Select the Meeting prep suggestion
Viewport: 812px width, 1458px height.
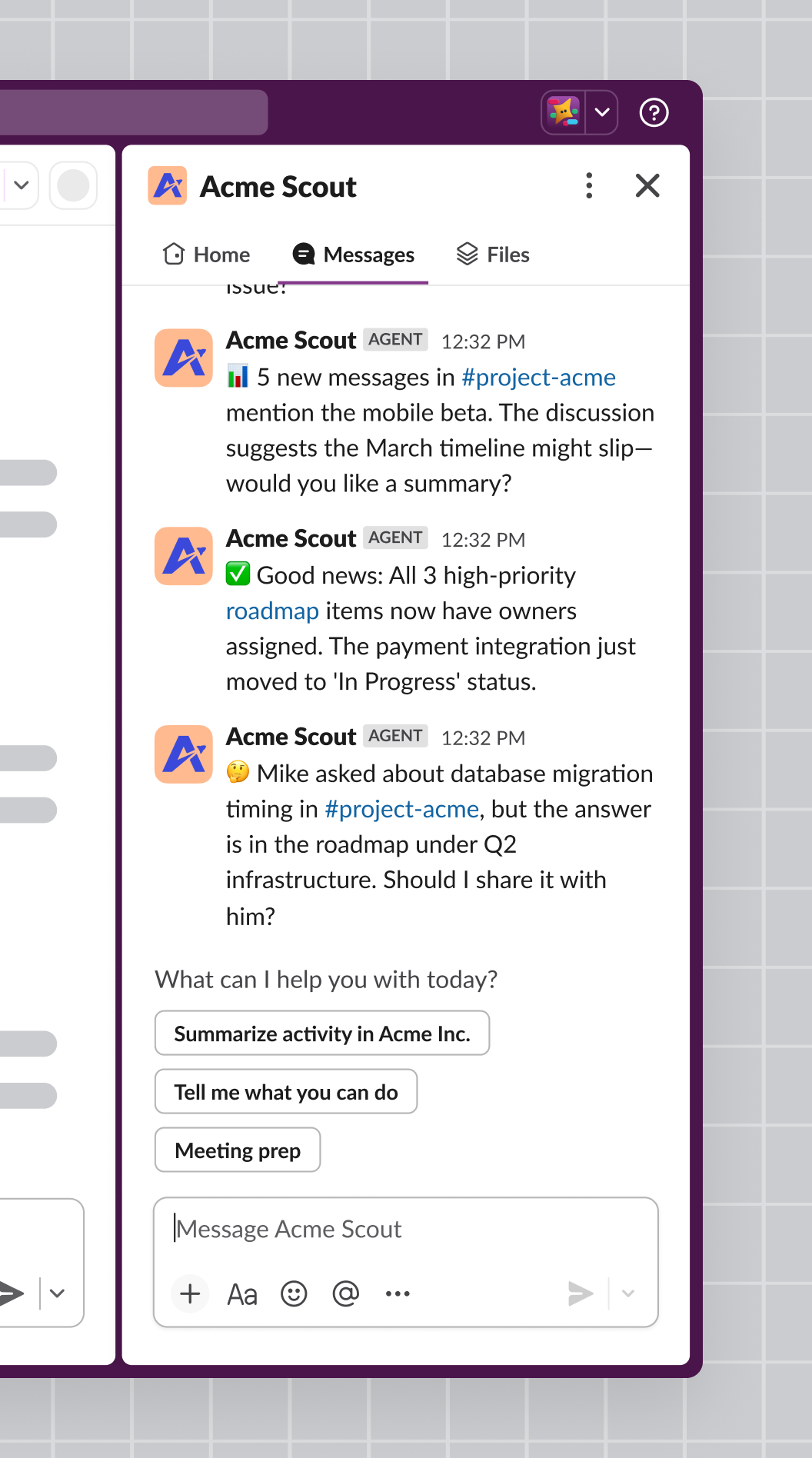pyautogui.click(x=238, y=1150)
